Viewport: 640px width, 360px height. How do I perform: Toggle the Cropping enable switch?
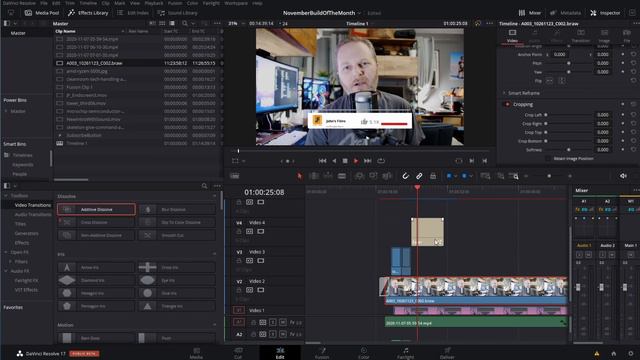507,104
